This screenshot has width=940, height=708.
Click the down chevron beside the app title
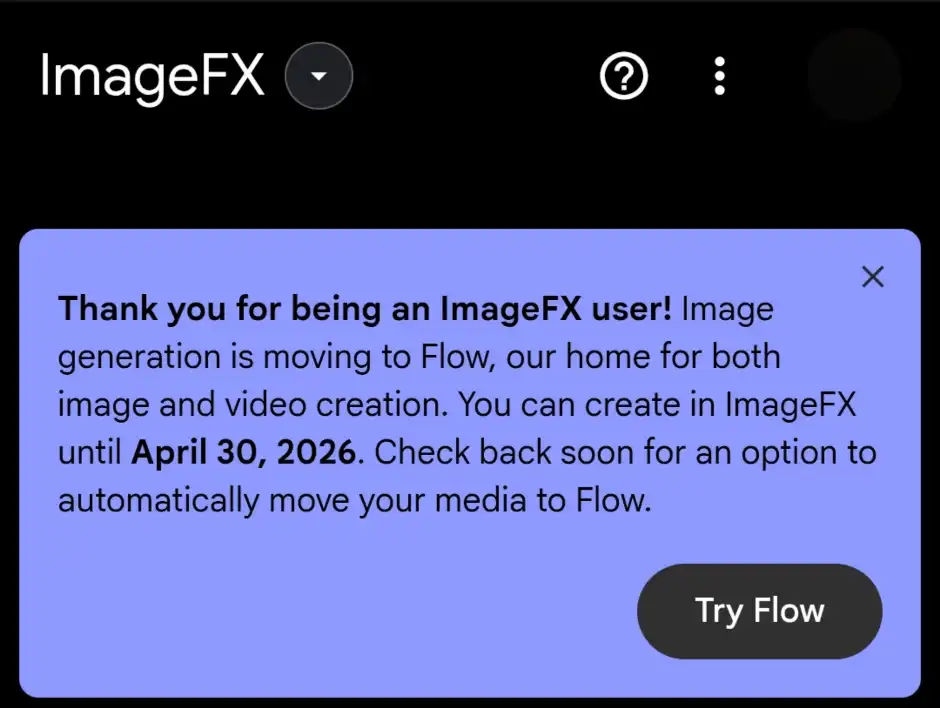[x=318, y=76]
